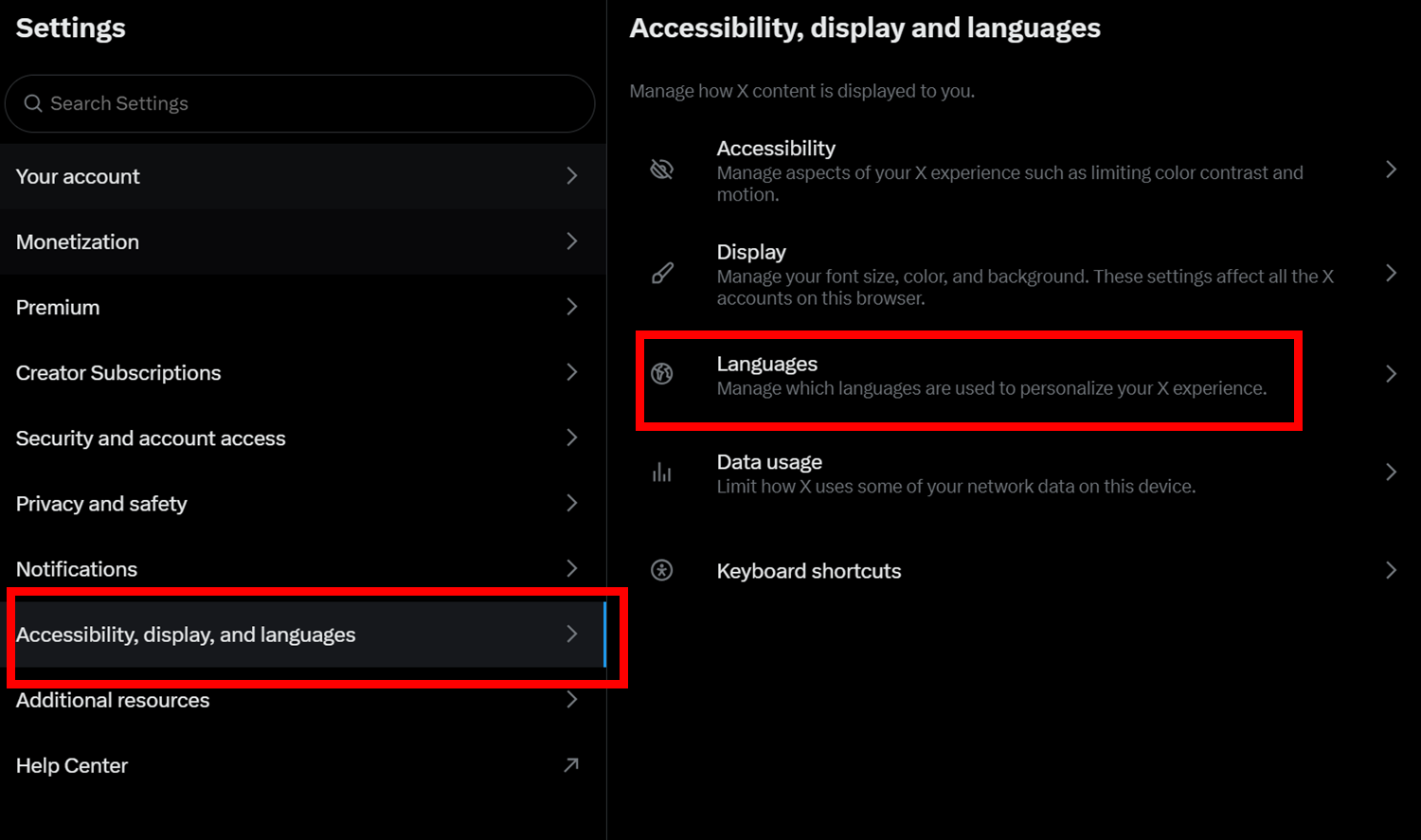Click the Help Center external link arrow

pos(571,764)
